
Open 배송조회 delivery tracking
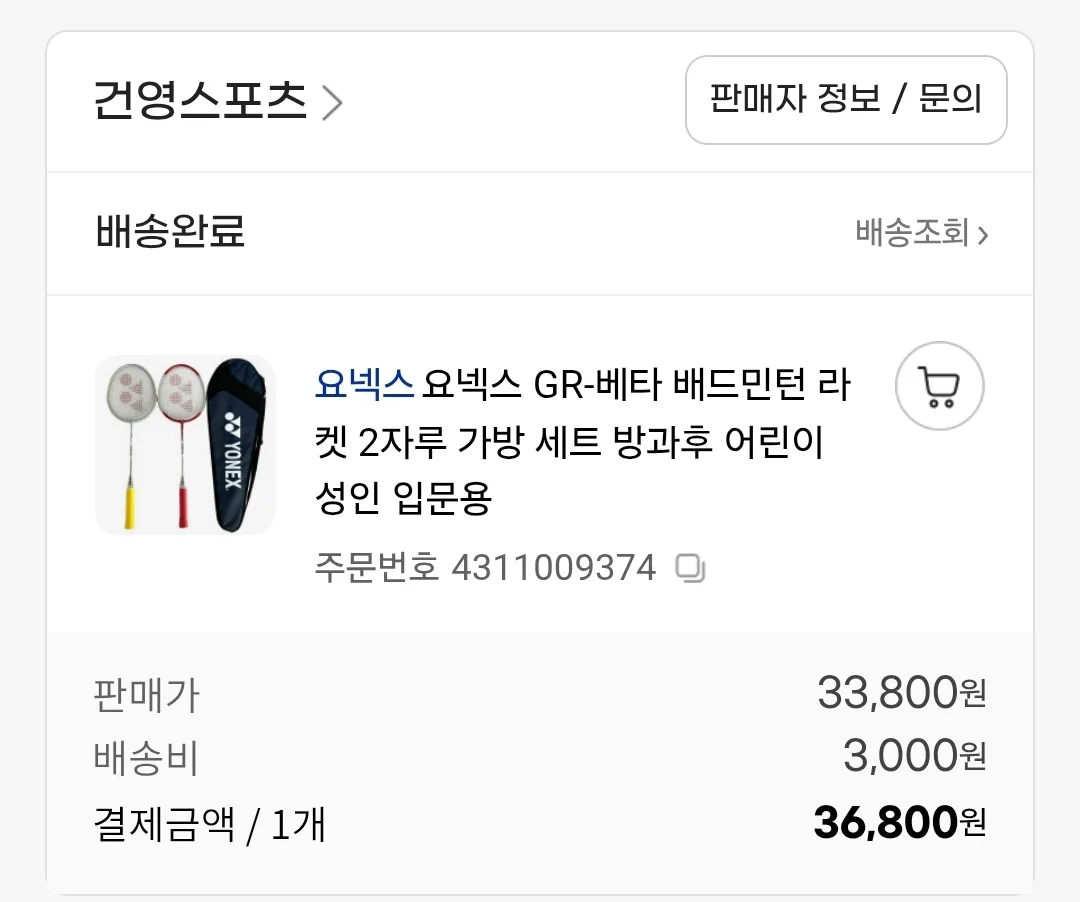pyautogui.click(x=912, y=234)
